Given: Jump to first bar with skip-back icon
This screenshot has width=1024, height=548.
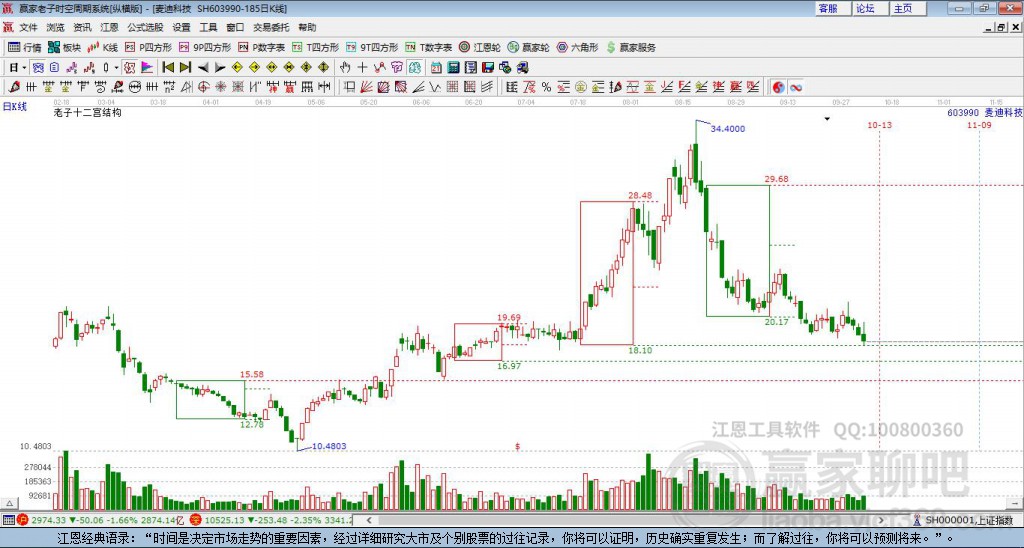Looking at the screenshot, I should point(168,67).
